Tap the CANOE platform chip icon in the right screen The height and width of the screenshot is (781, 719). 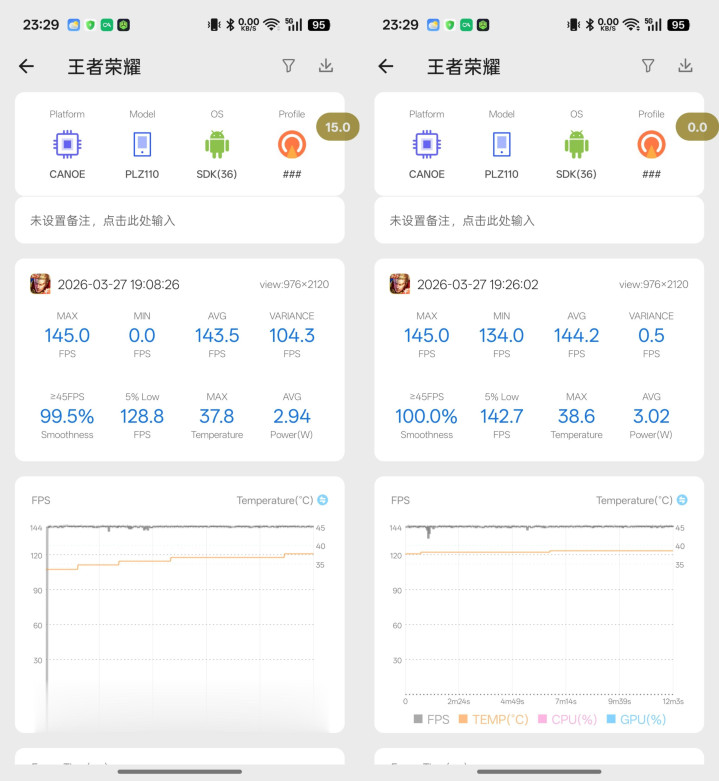pos(427,144)
